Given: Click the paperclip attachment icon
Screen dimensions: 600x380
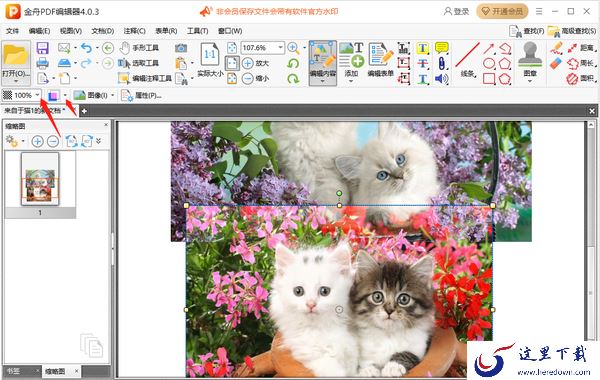Looking at the screenshot, I should point(442,63).
